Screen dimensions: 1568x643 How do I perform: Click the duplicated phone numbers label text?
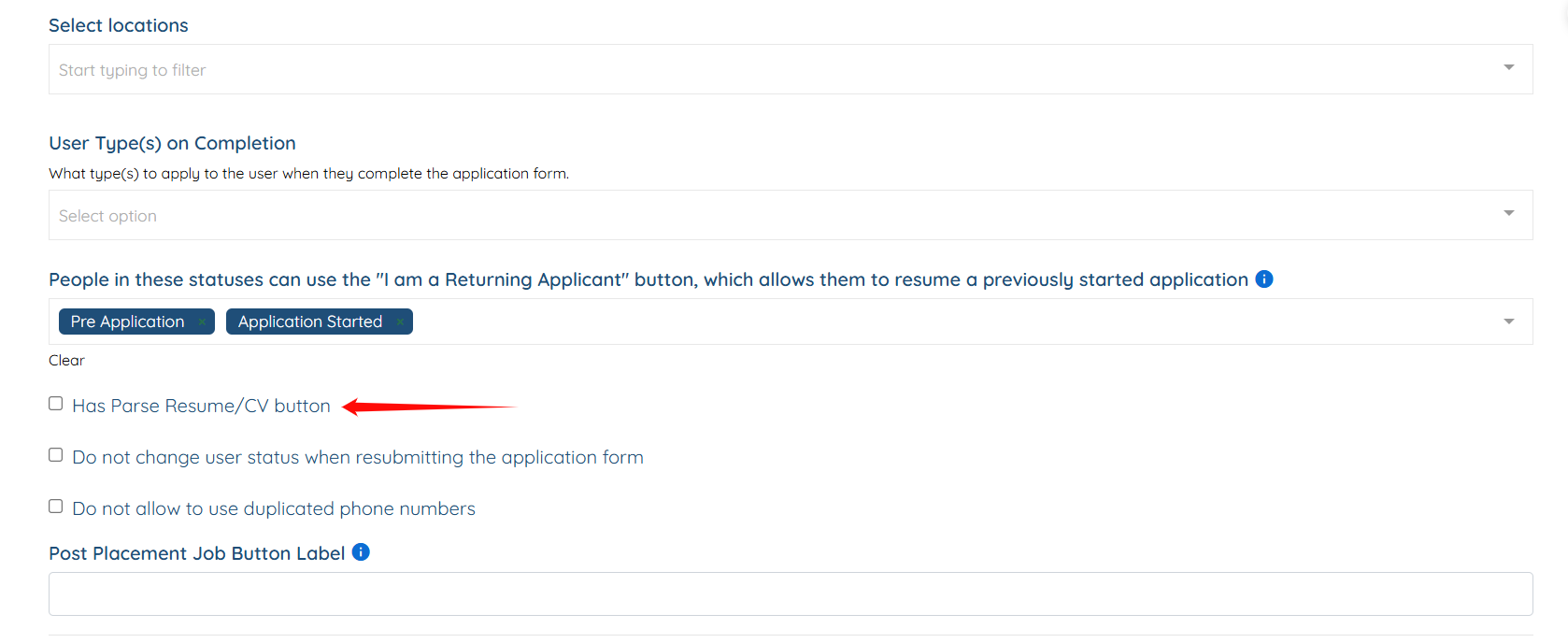273,509
